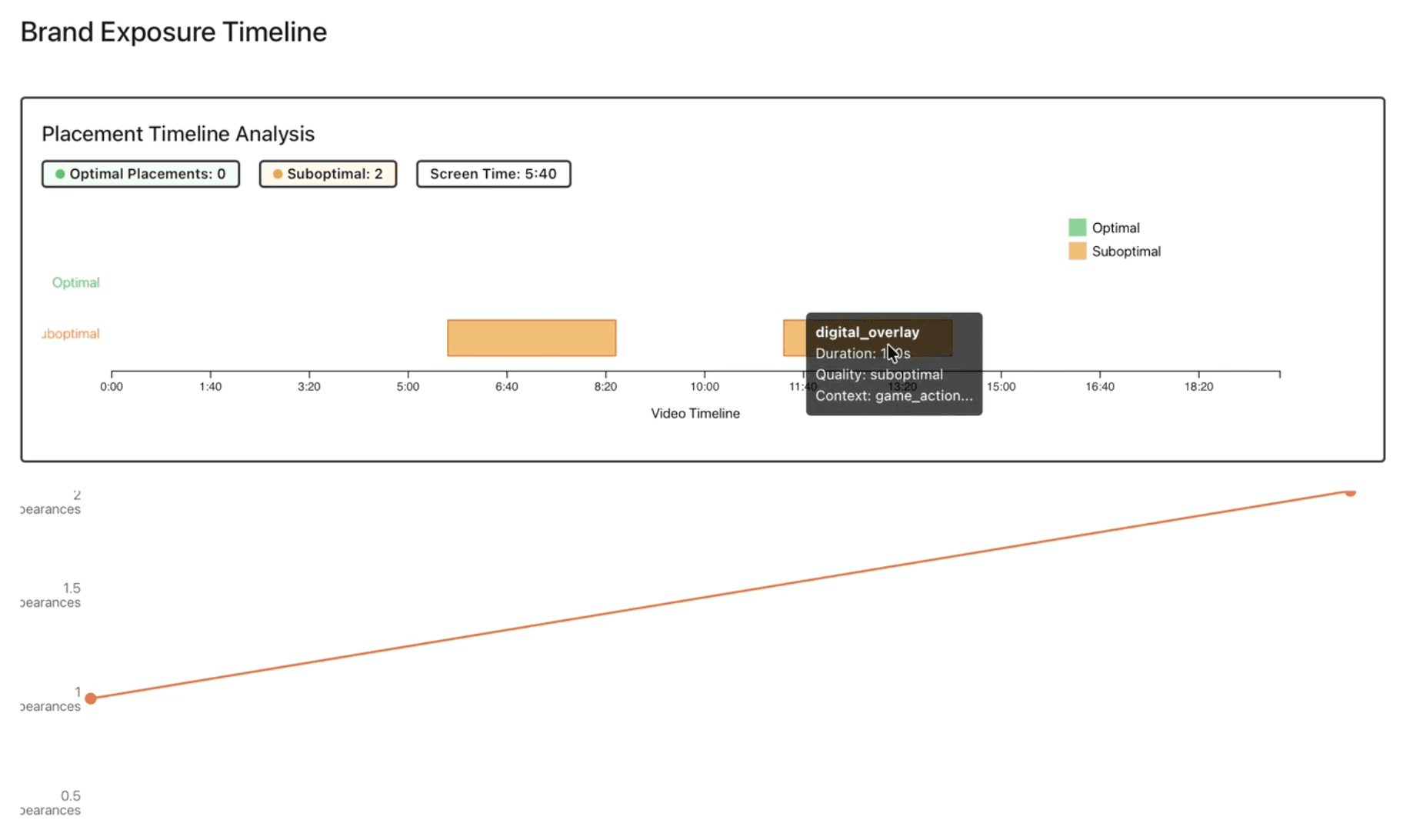Click the digital_overlay tooltip title
This screenshot has height=840, width=1403.
click(868, 332)
